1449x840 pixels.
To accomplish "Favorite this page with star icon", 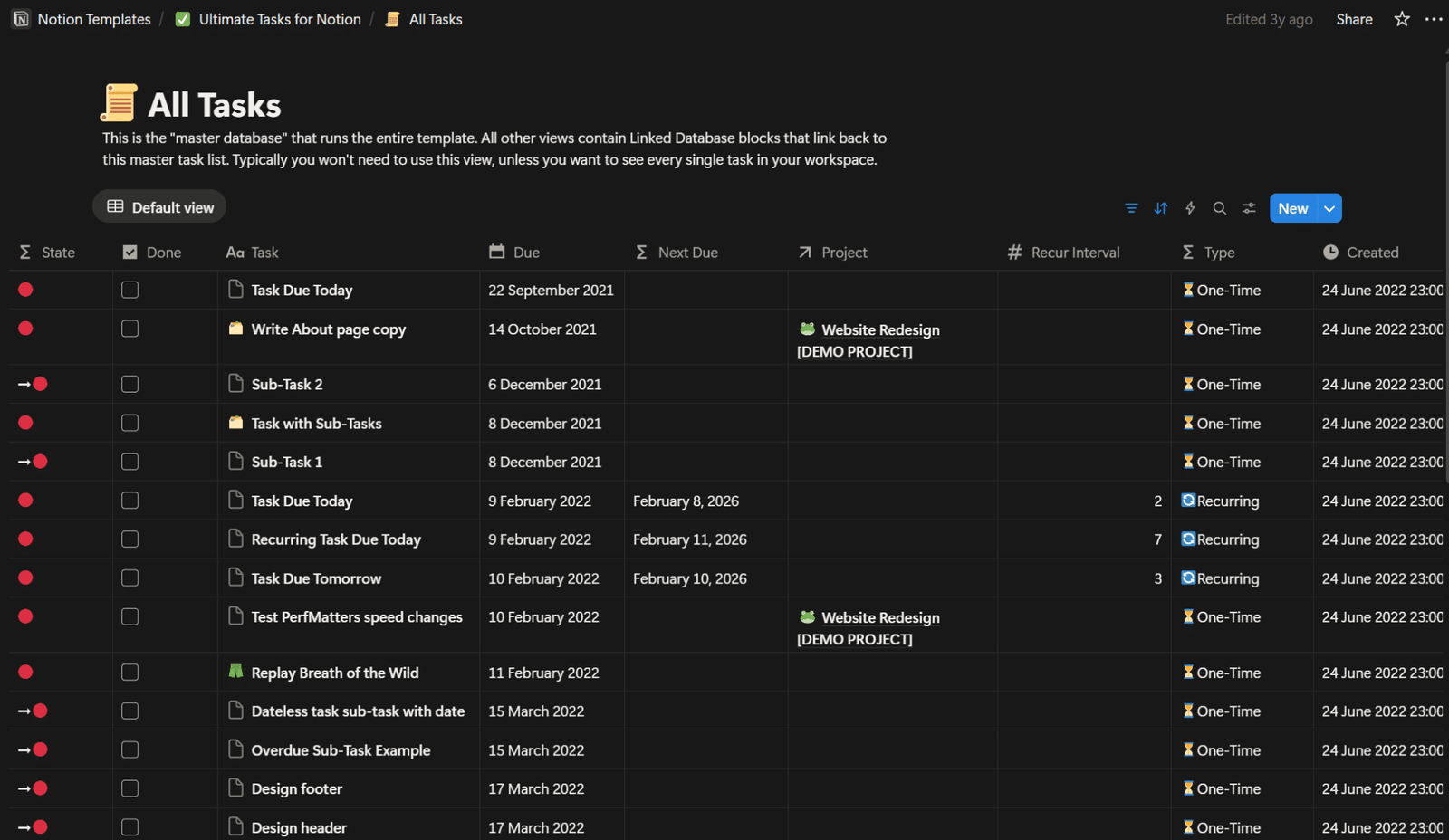I will [x=1402, y=19].
